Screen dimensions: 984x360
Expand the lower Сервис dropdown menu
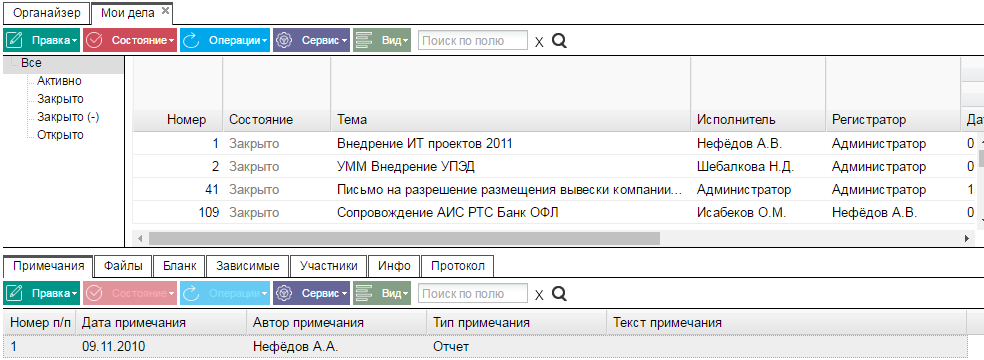(345, 294)
